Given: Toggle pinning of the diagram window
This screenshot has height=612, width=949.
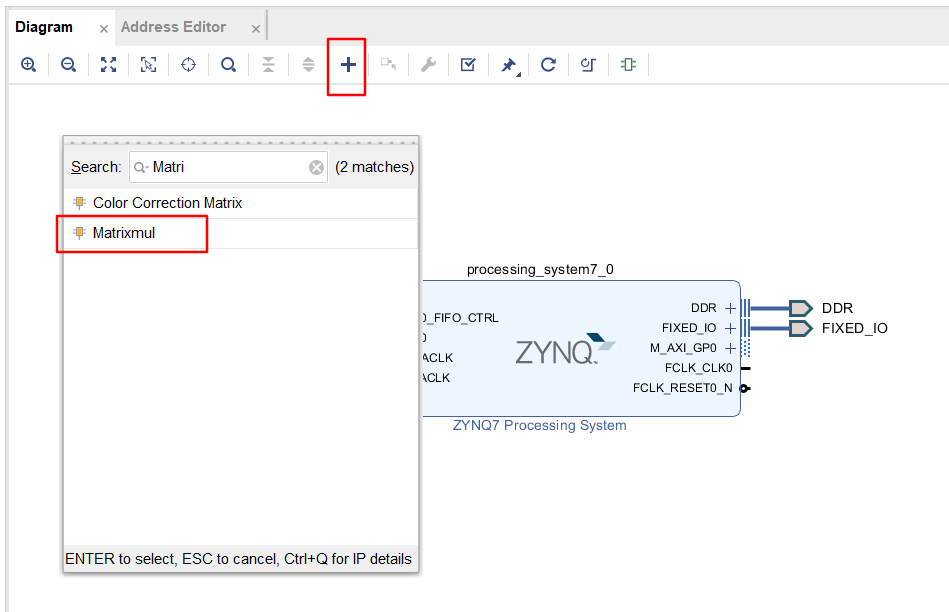Looking at the screenshot, I should 507,64.
